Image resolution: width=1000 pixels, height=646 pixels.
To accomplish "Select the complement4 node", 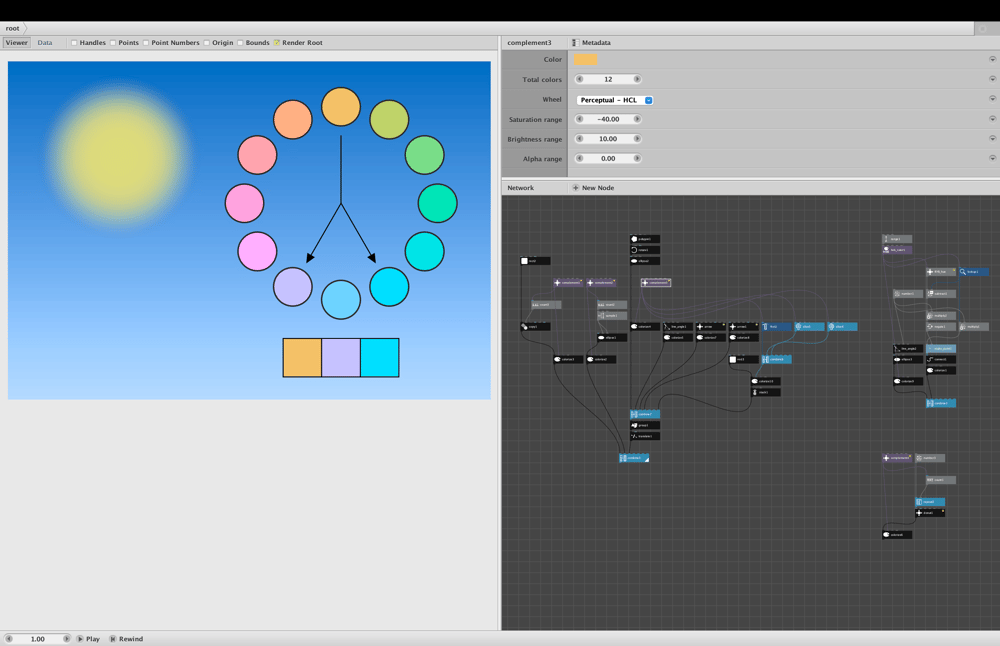I will click(897, 458).
